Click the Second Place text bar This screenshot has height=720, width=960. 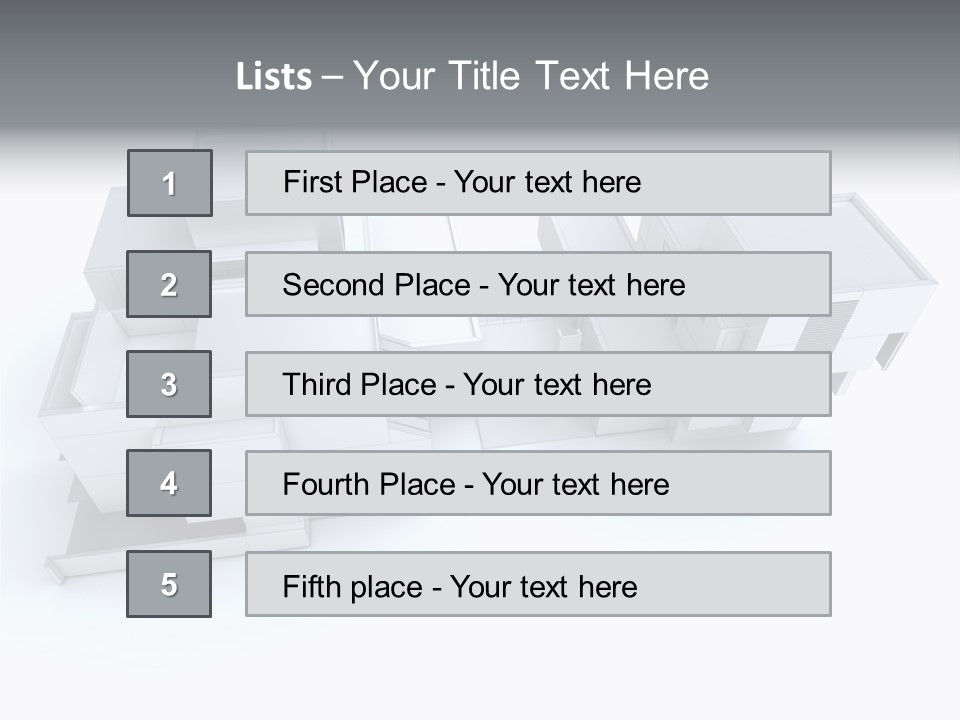tap(538, 284)
